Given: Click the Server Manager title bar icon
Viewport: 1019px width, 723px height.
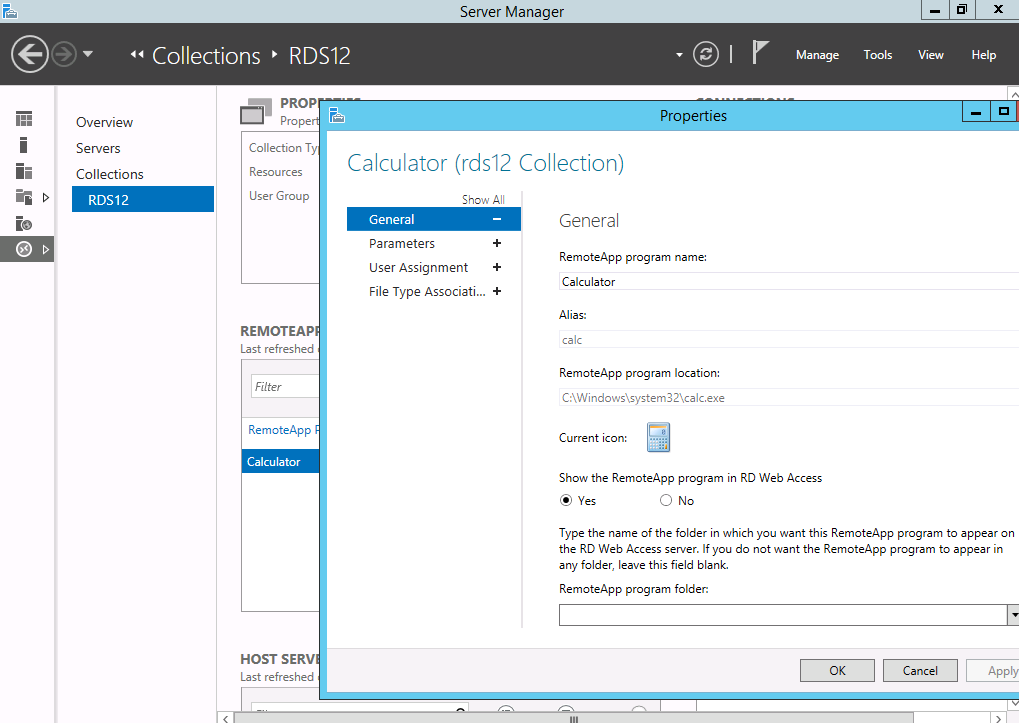Looking at the screenshot, I should tap(9, 10).
